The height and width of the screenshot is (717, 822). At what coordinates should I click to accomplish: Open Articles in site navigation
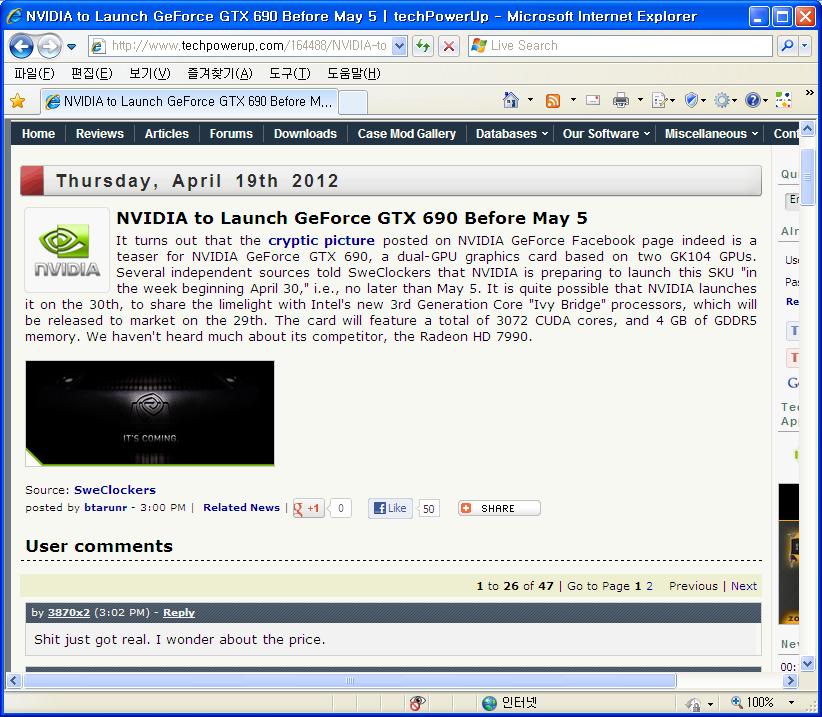(x=167, y=134)
